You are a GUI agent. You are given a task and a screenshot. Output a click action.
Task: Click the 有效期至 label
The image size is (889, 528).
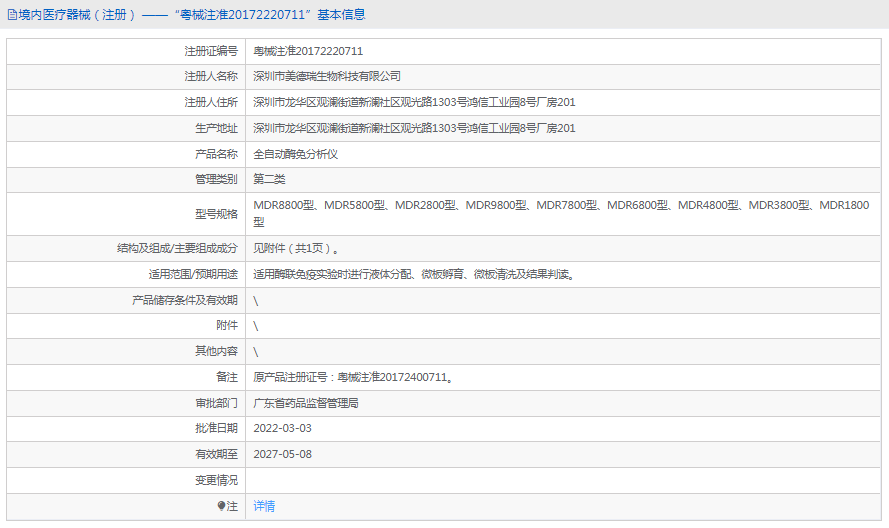[x=217, y=454]
